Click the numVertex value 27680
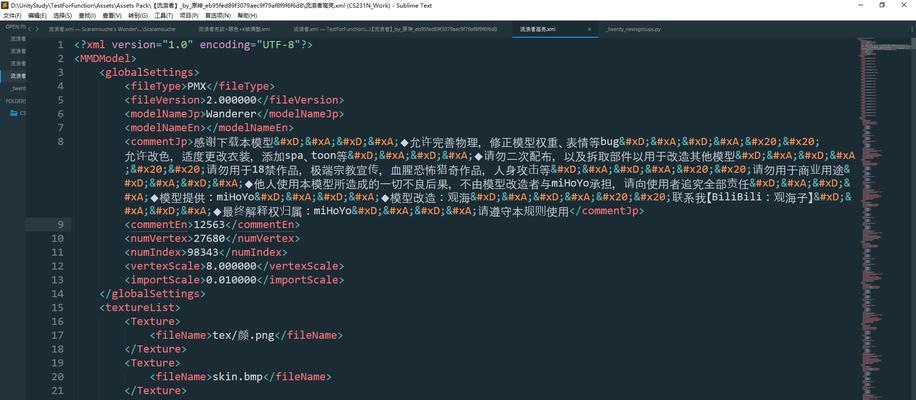The width and height of the screenshot is (916, 400). 209,239
